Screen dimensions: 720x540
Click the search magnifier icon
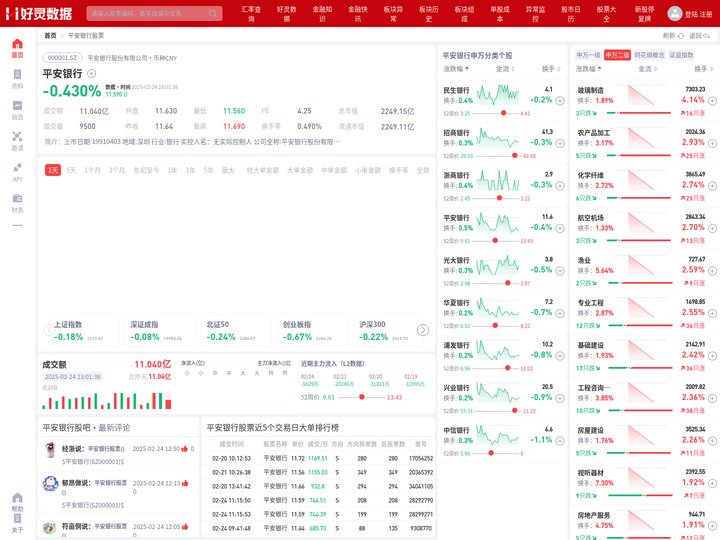[x=213, y=13]
